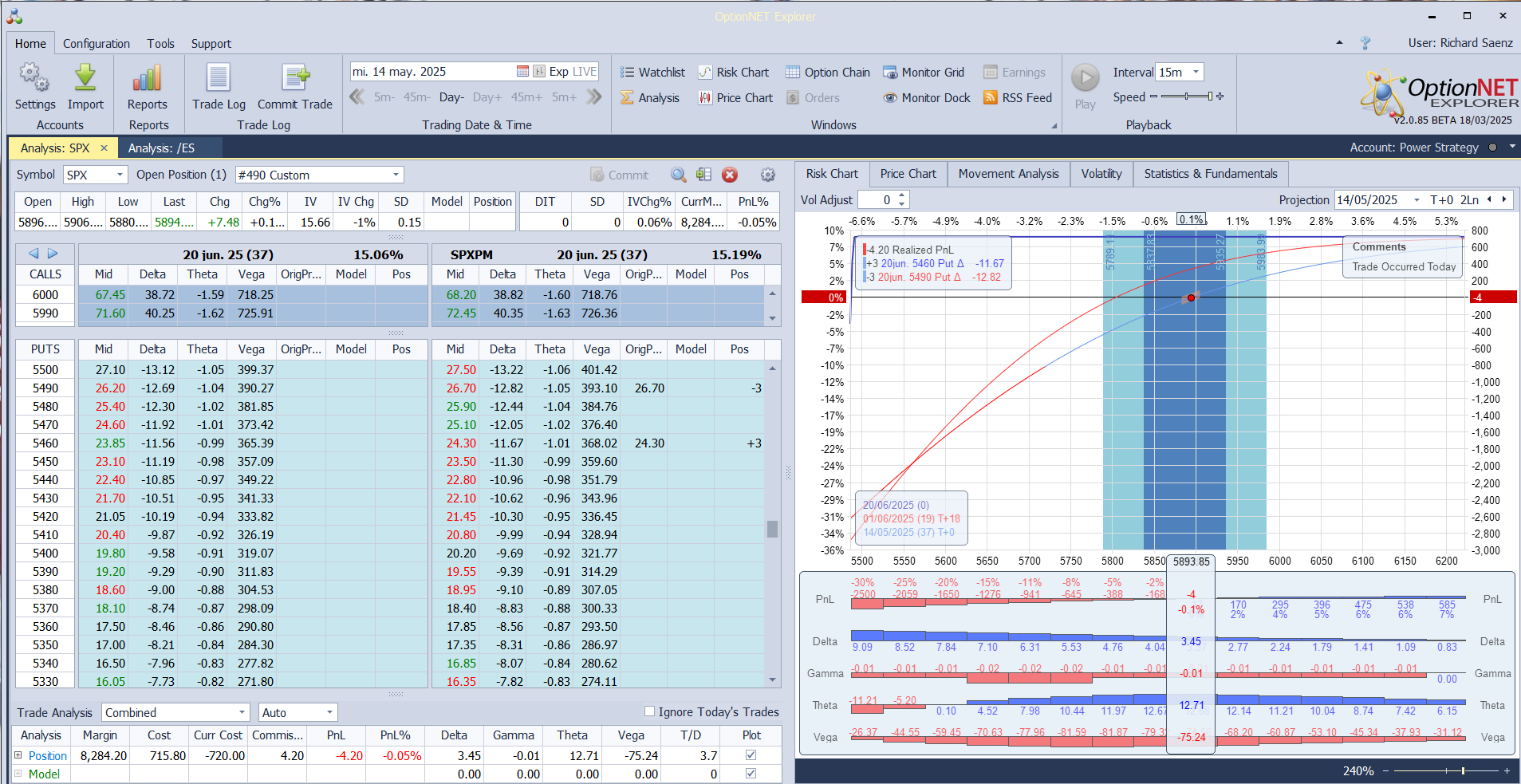The height and width of the screenshot is (784, 1521).
Task: Open the Statistics & Fundamentals tab
Action: pyautogui.click(x=1210, y=174)
